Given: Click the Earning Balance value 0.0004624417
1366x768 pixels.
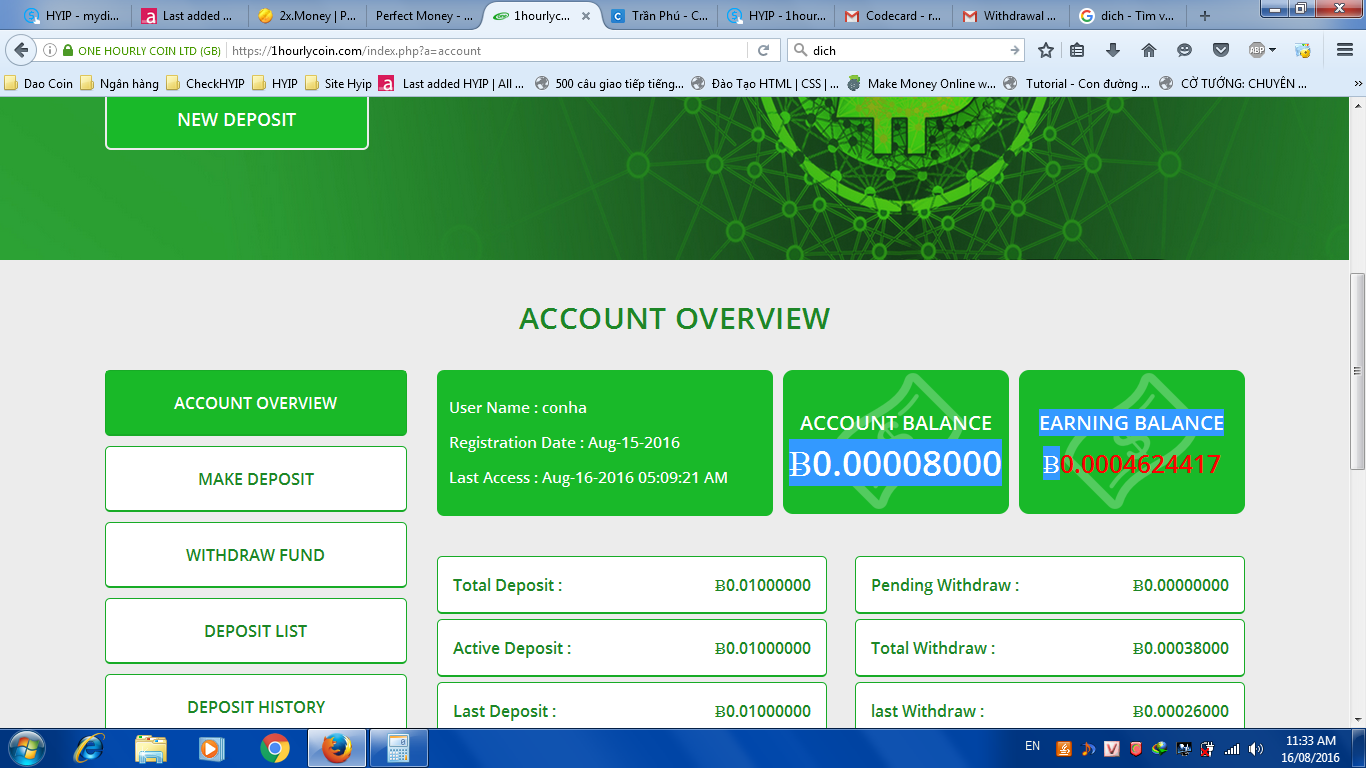Looking at the screenshot, I should (x=1132, y=464).
